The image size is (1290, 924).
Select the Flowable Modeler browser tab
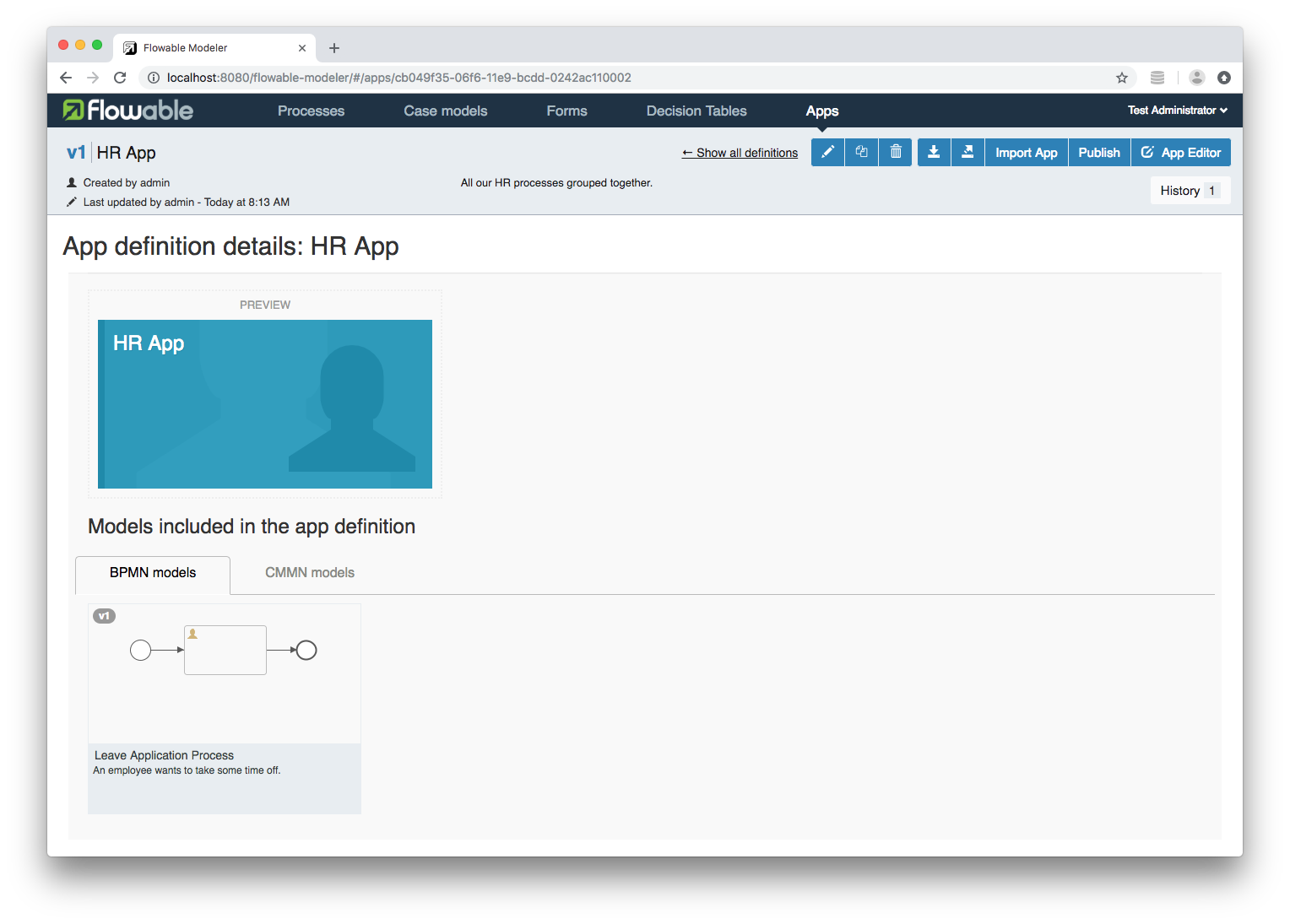[215, 48]
